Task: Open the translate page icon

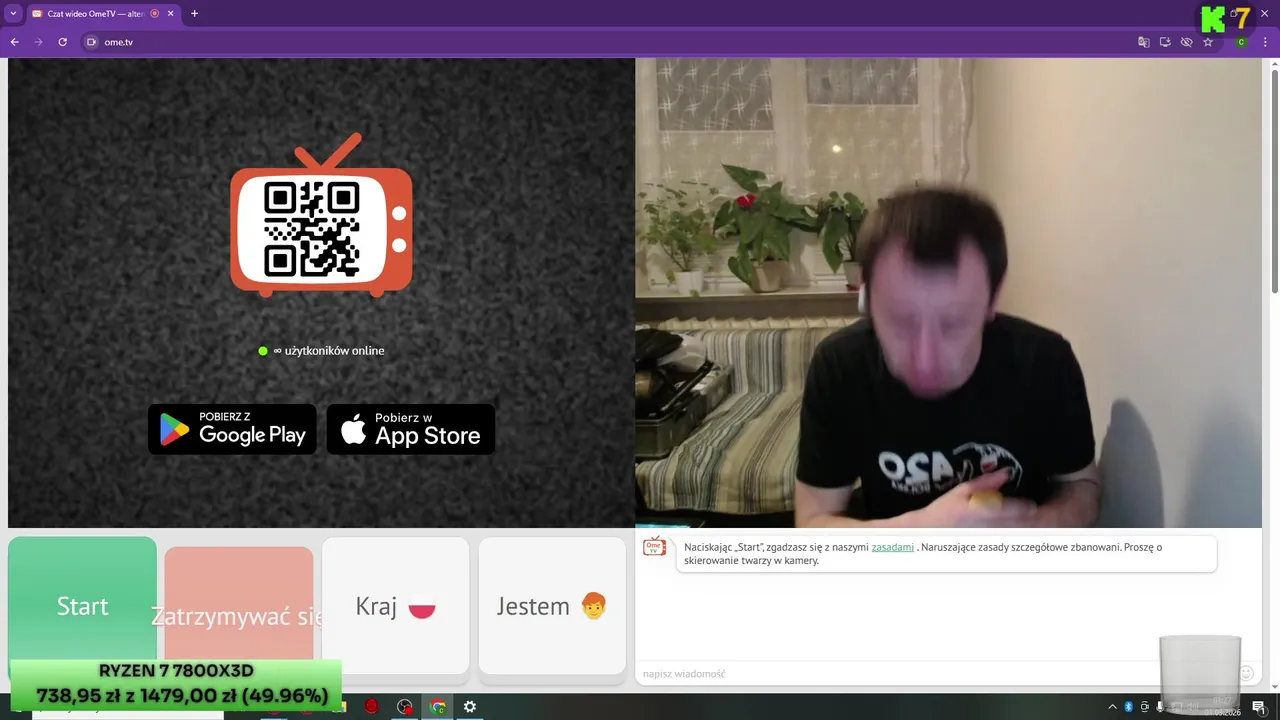Action: pyautogui.click(x=1144, y=42)
